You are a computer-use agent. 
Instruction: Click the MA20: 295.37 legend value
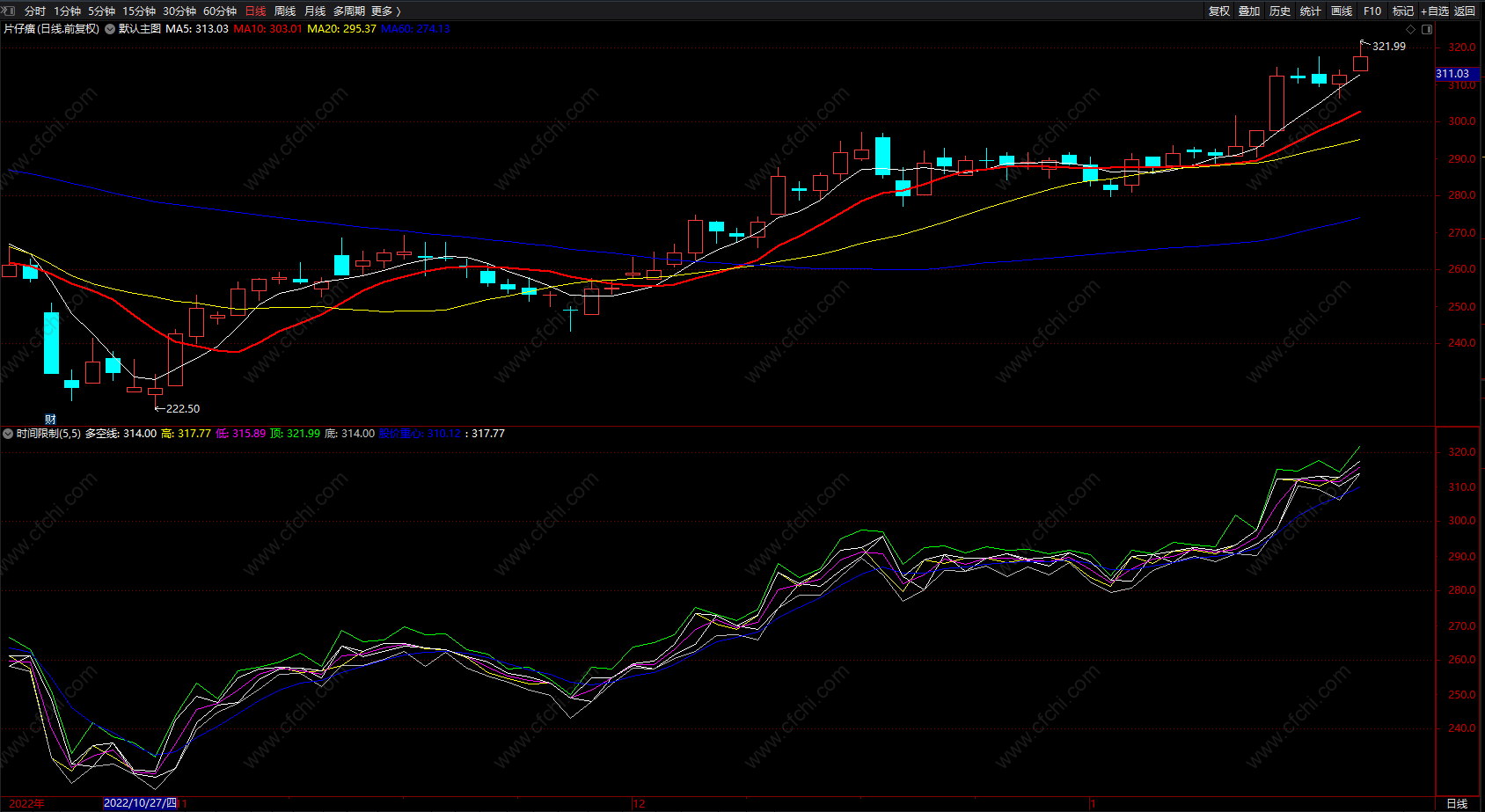(x=341, y=29)
